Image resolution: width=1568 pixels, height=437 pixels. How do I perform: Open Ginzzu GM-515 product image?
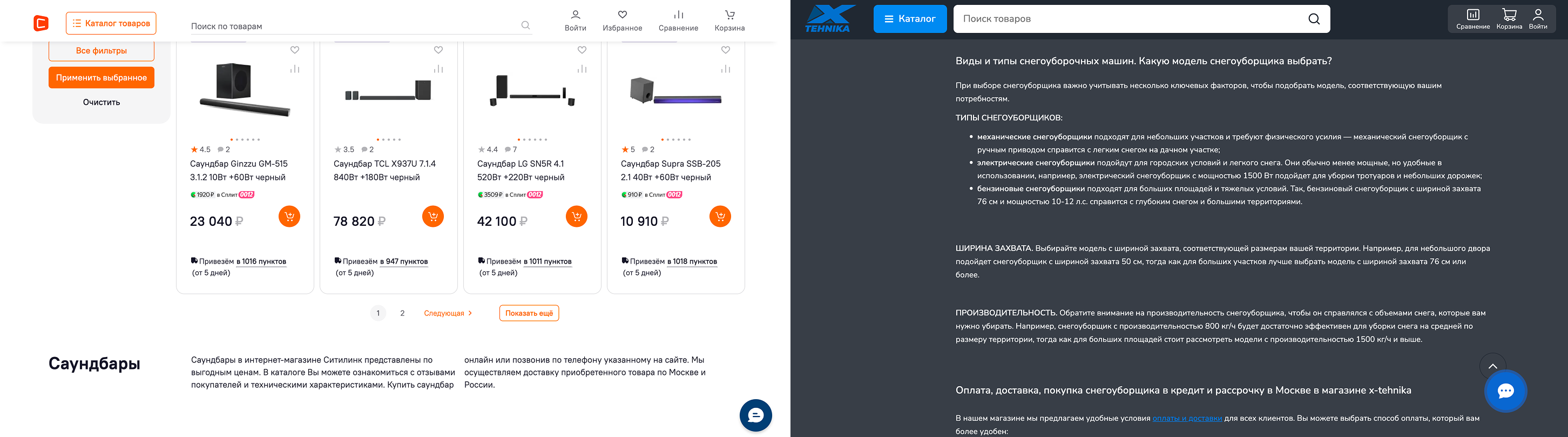click(245, 90)
